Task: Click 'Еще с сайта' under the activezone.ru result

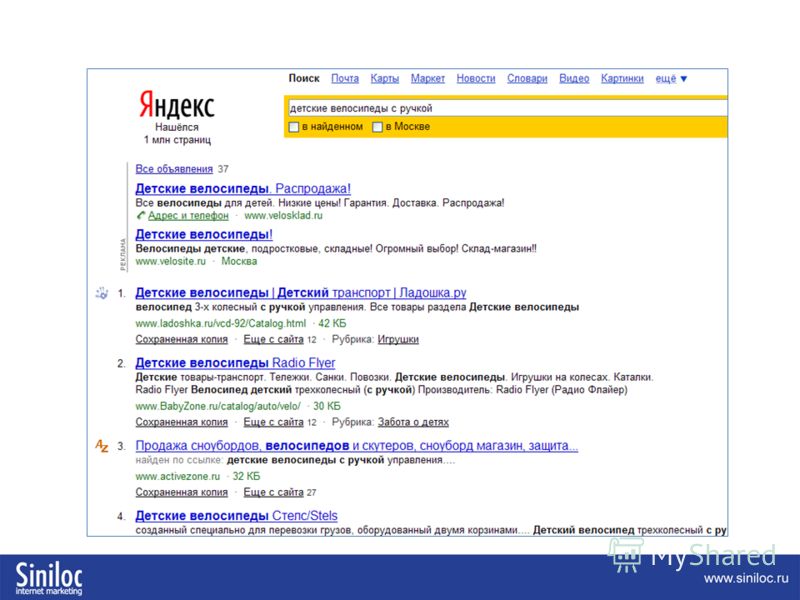Action: coord(273,492)
